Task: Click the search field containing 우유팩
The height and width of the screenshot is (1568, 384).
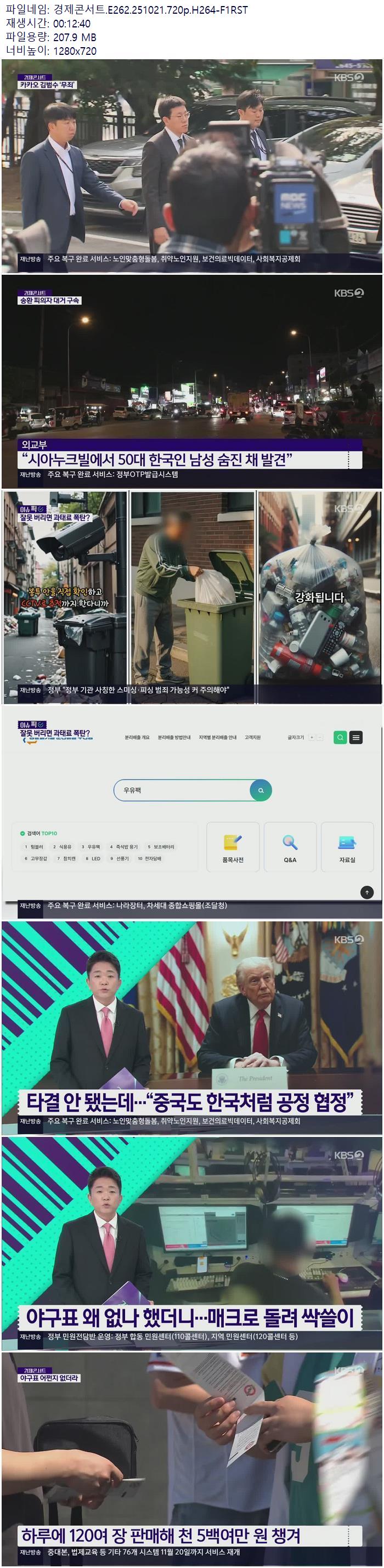Action: [x=183, y=790]
